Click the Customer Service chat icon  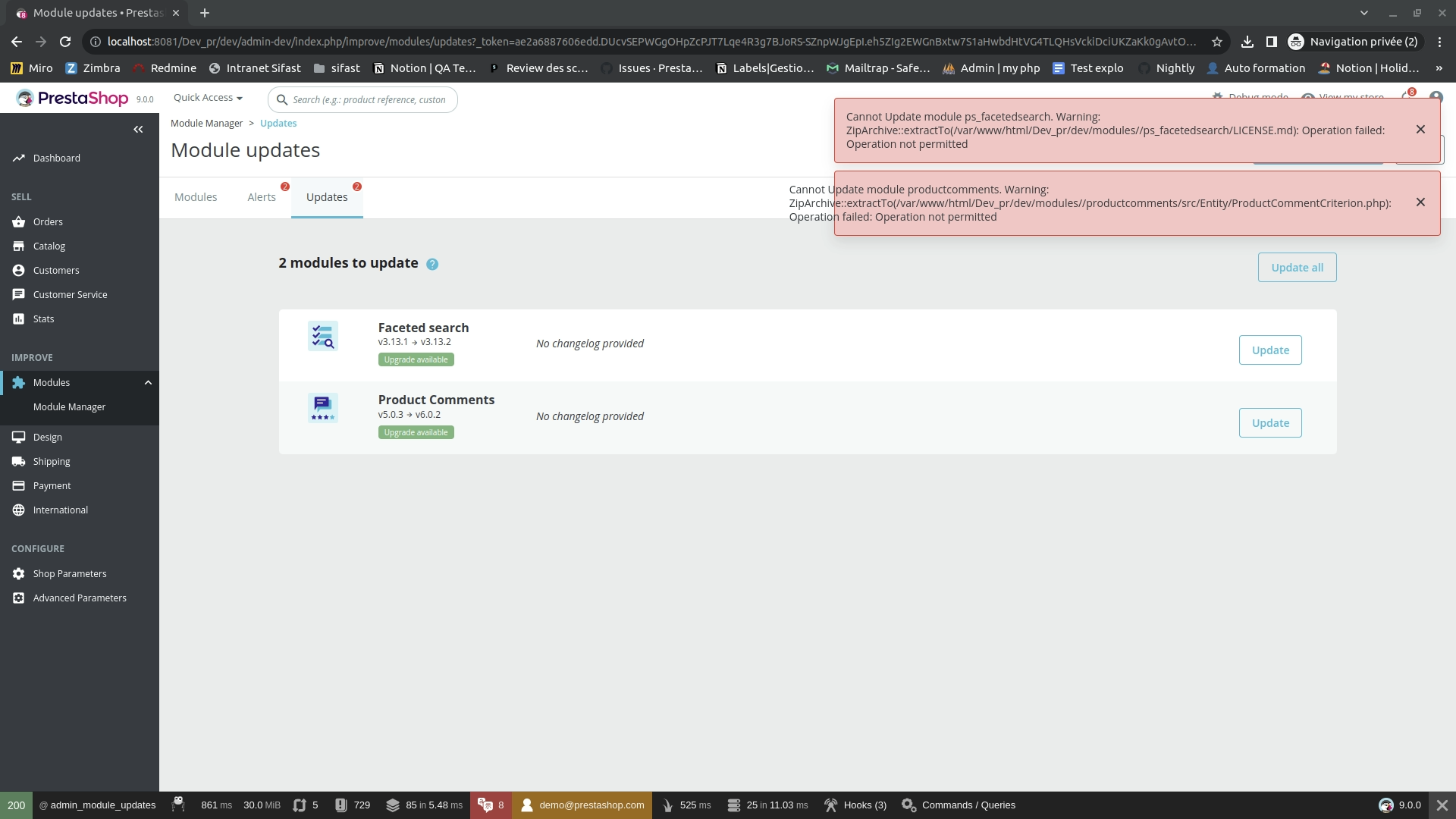(x=18, y=294)
